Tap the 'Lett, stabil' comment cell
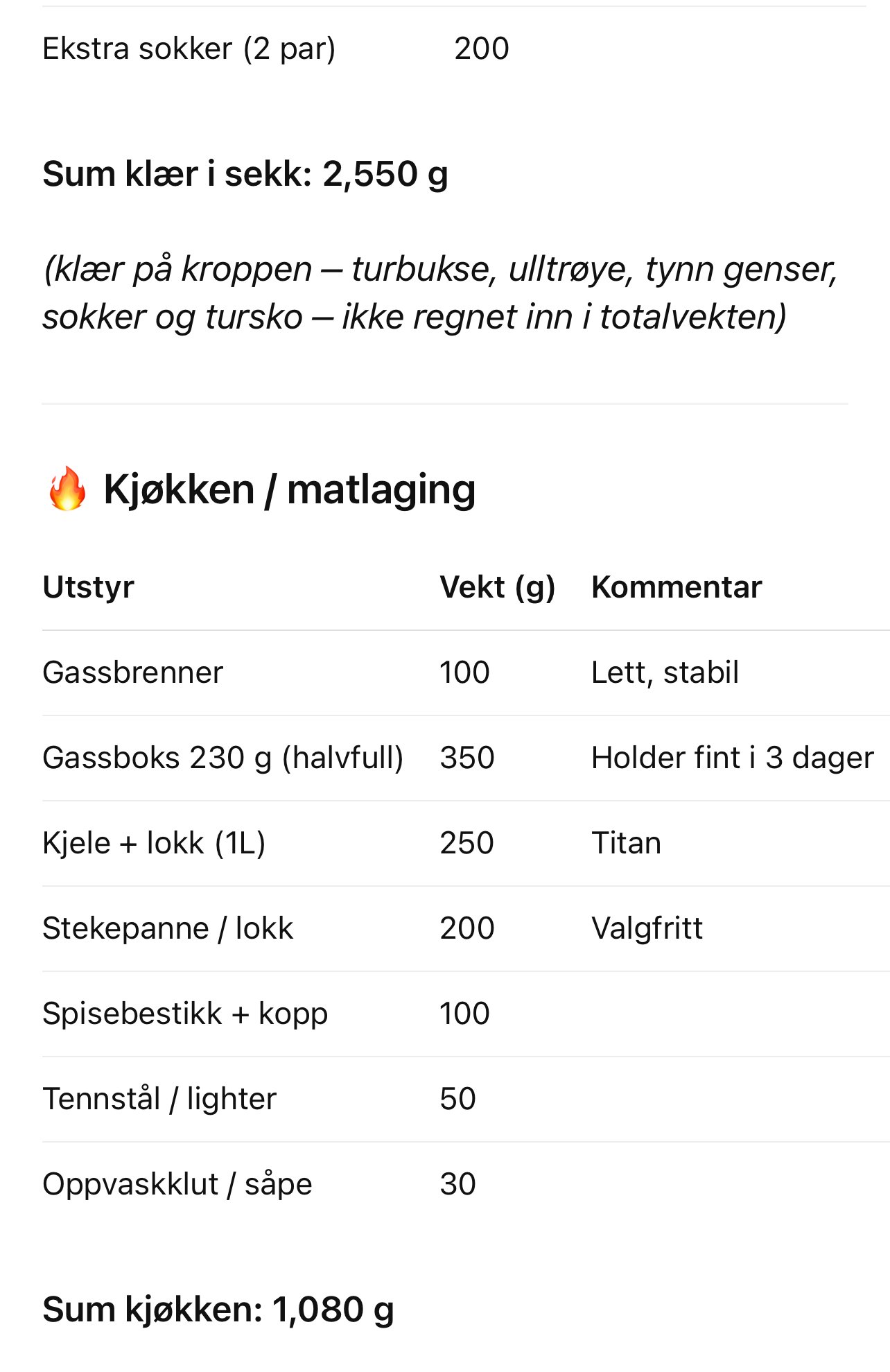This screenshot has height=1372, width=890. pos(665,672)
